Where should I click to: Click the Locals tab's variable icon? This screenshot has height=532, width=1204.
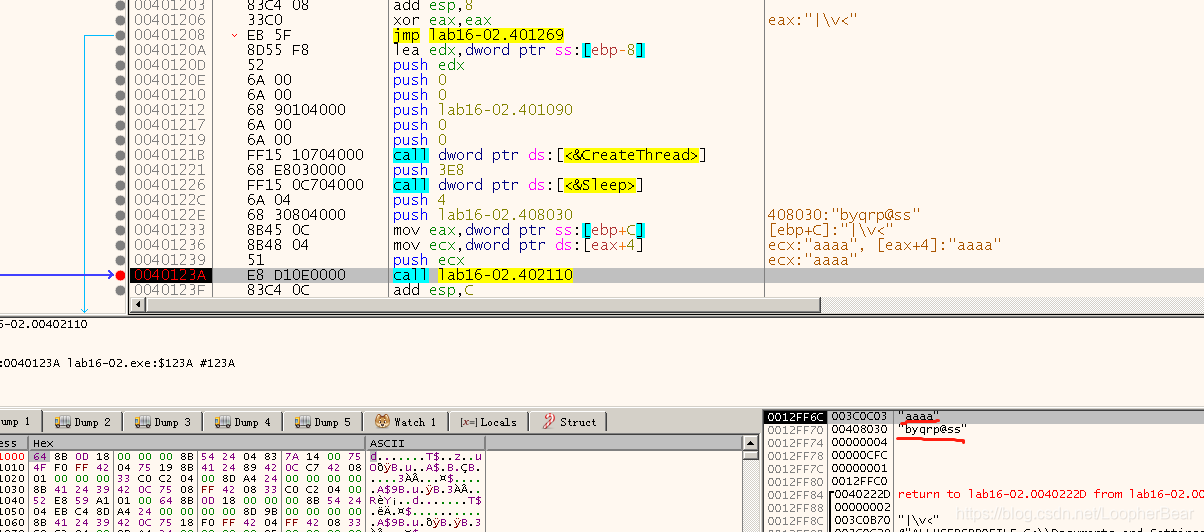(467, 422)
